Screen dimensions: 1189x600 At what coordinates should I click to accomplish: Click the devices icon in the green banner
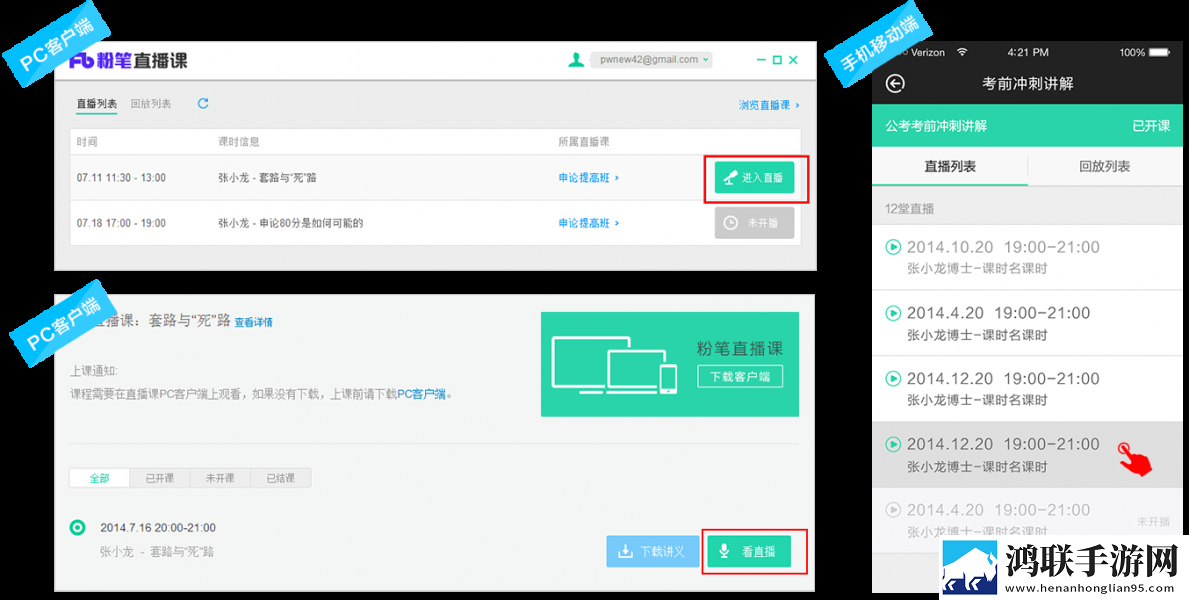614,365
